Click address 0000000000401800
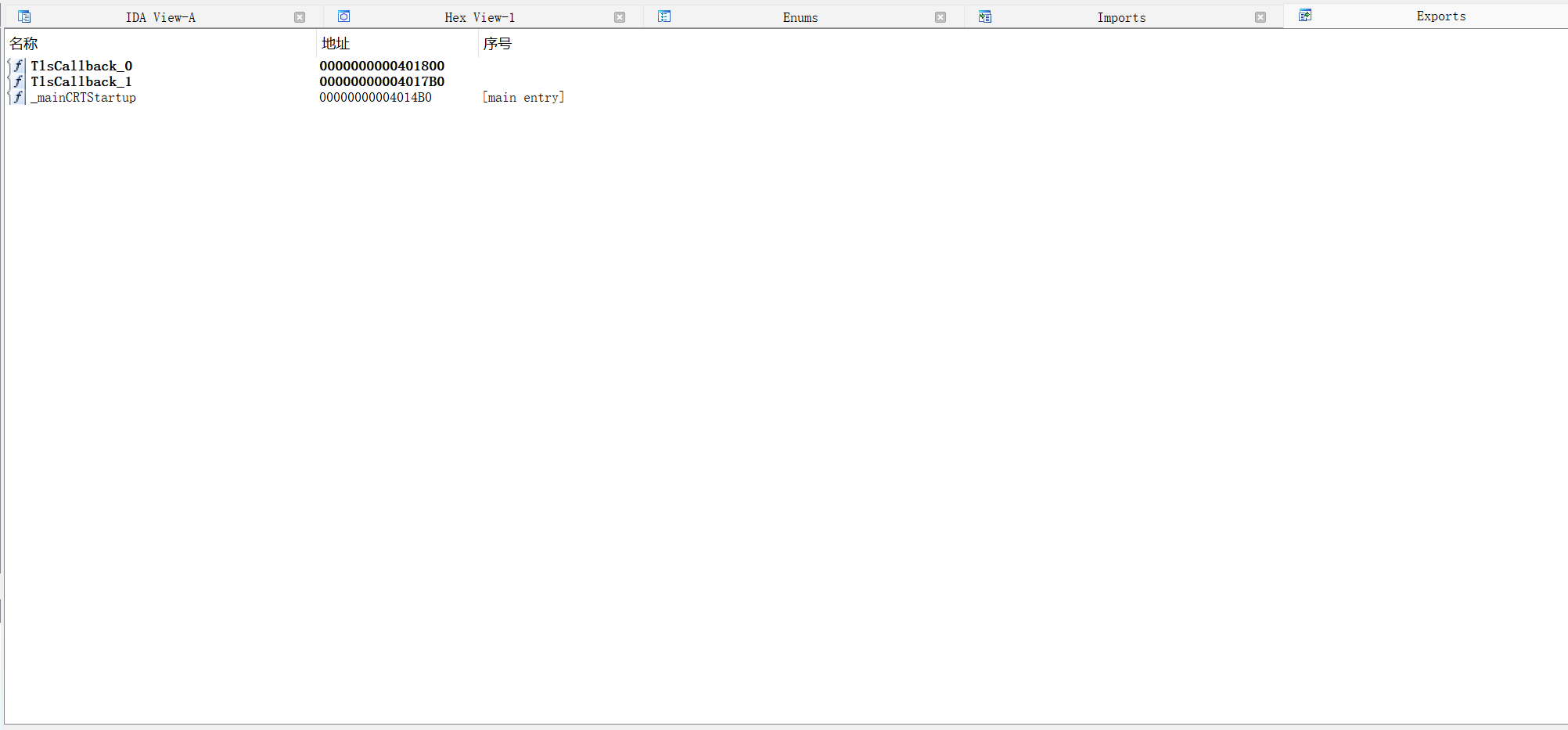This screenshot has height=730, width=1568. point(382,66)
